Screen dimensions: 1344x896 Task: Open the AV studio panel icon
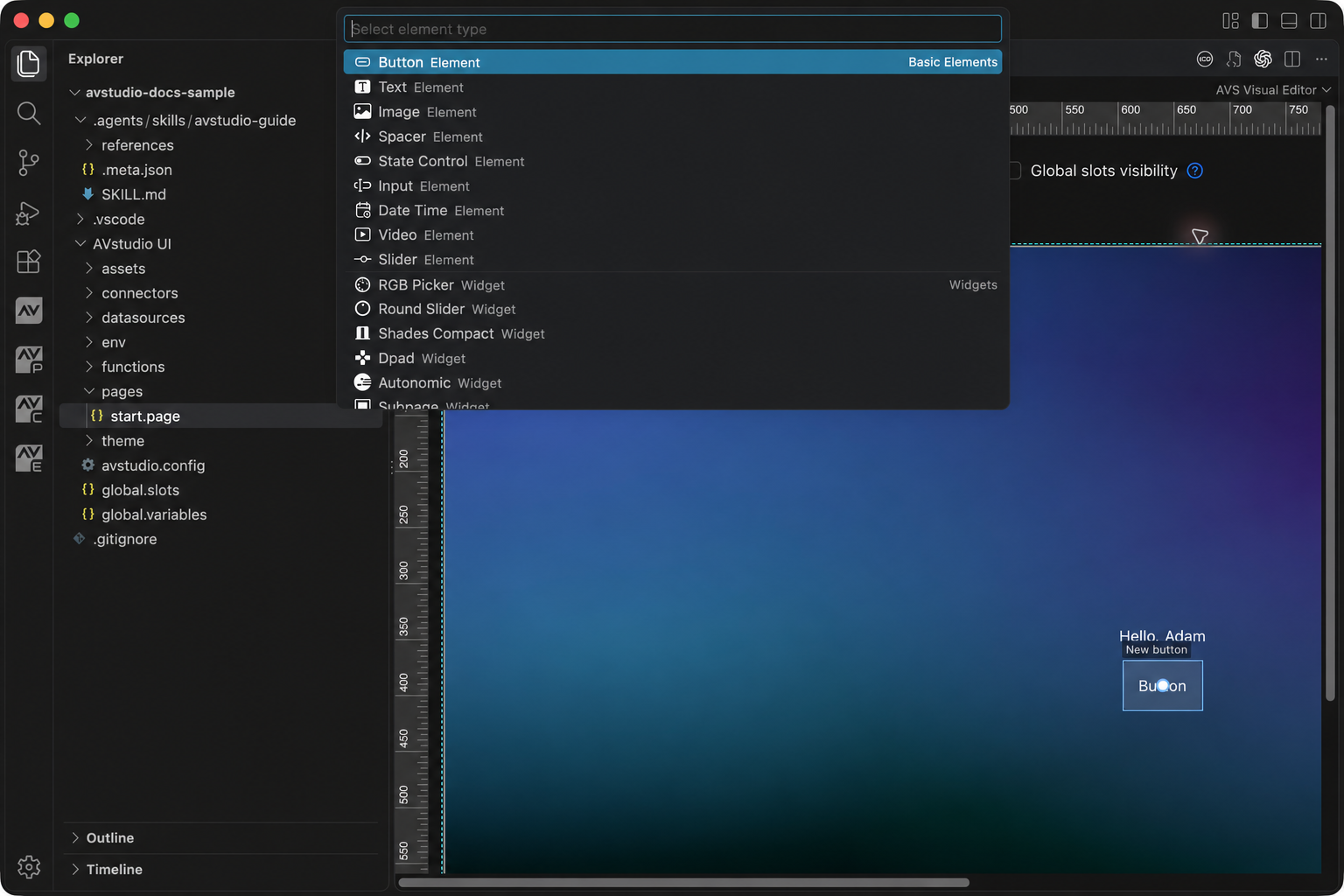[x=29, y=311]
